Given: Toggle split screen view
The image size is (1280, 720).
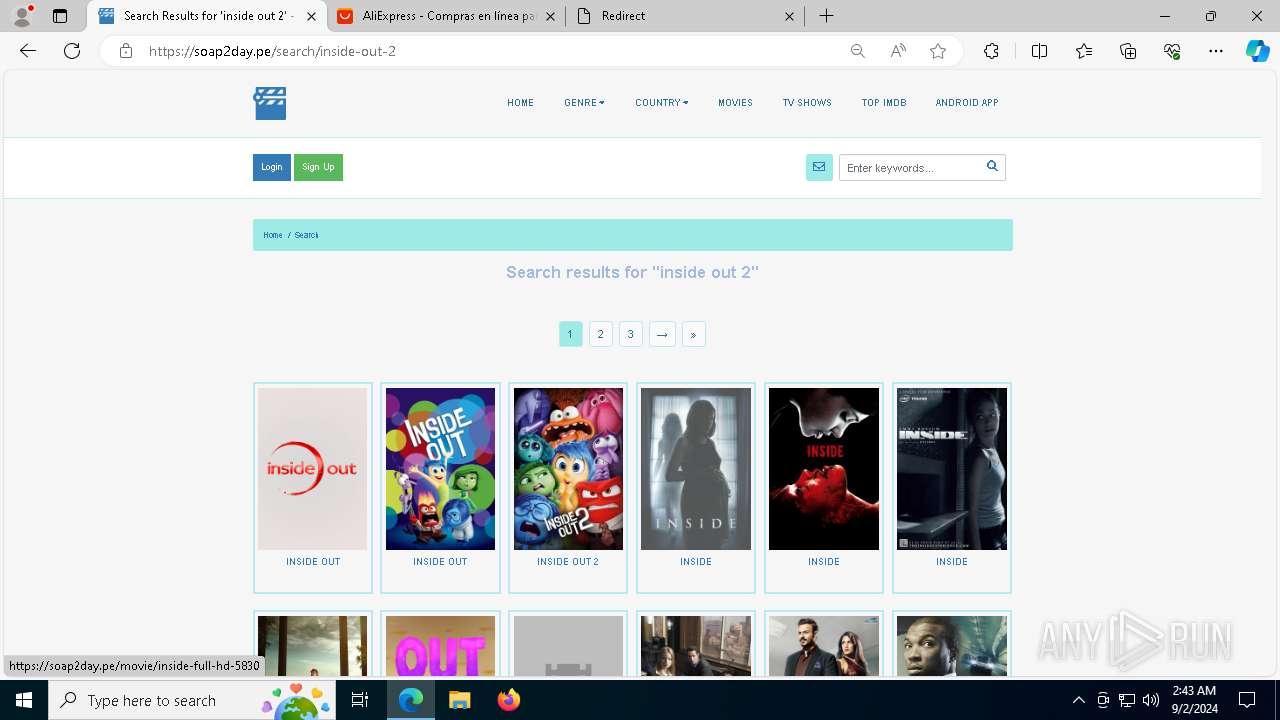Looking at the screenshot, I should pyautogui.click(x=1039, y=51).
